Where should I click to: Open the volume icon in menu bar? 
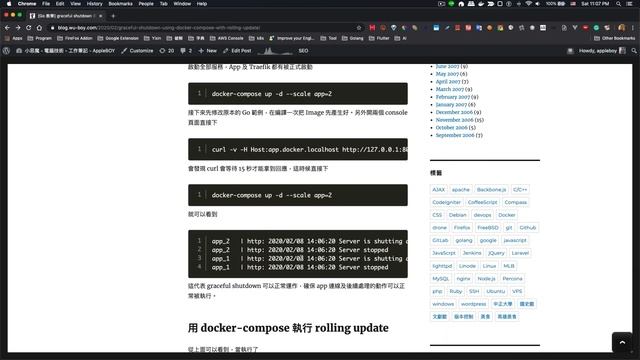538,4
